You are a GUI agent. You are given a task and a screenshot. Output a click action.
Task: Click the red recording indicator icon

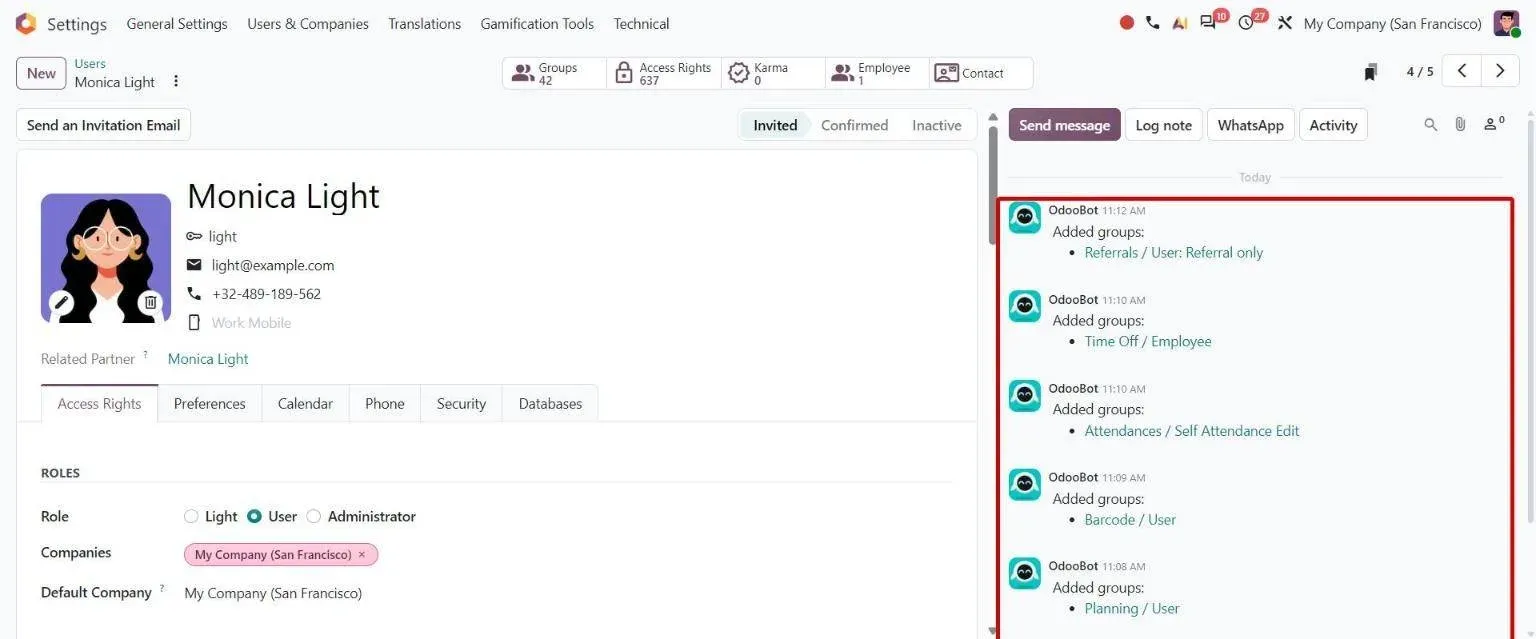click(x=1127, y=23)
